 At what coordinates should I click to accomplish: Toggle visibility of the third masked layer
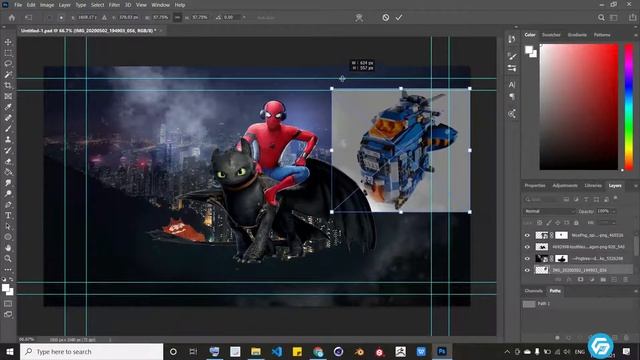527,258
